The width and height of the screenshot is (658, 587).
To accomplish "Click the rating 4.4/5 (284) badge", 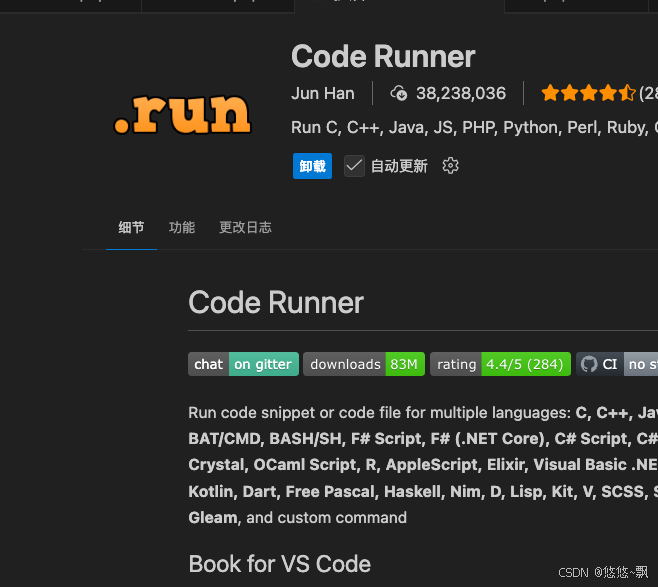I will [500, 364].
